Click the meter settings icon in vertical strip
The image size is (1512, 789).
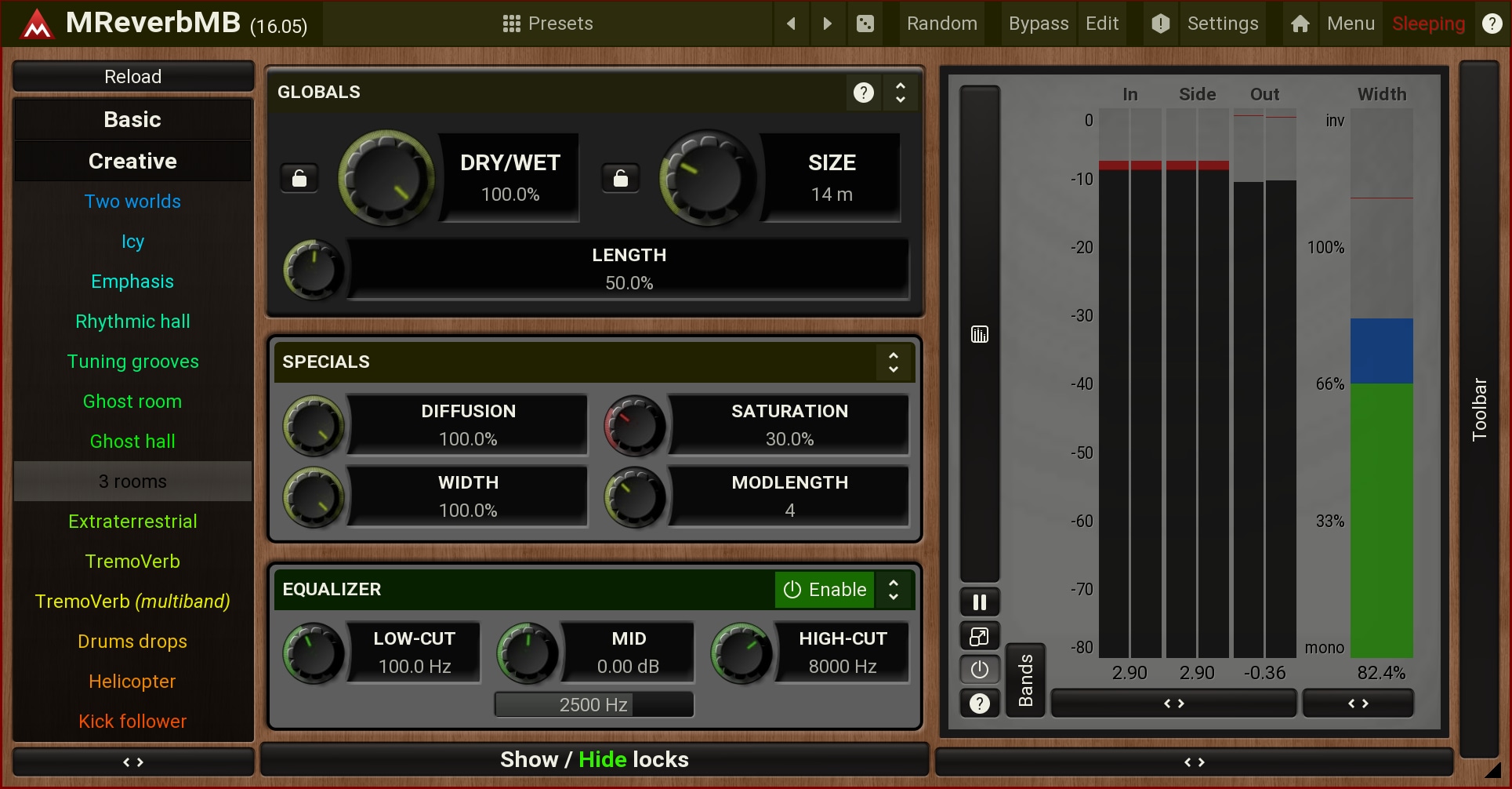[x=980, y=335]
